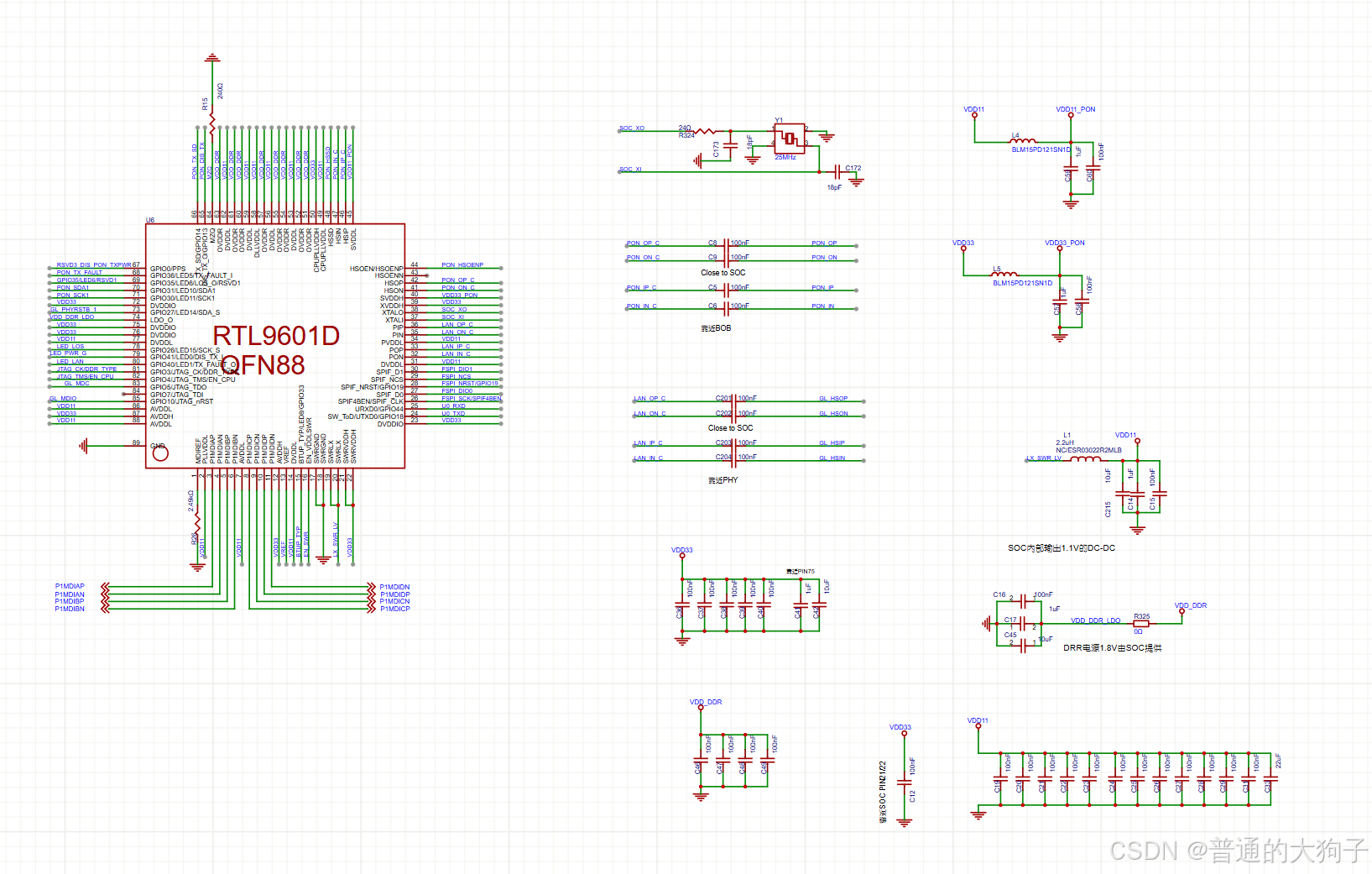Click the P1MDICP port label

tap(394, 609)
